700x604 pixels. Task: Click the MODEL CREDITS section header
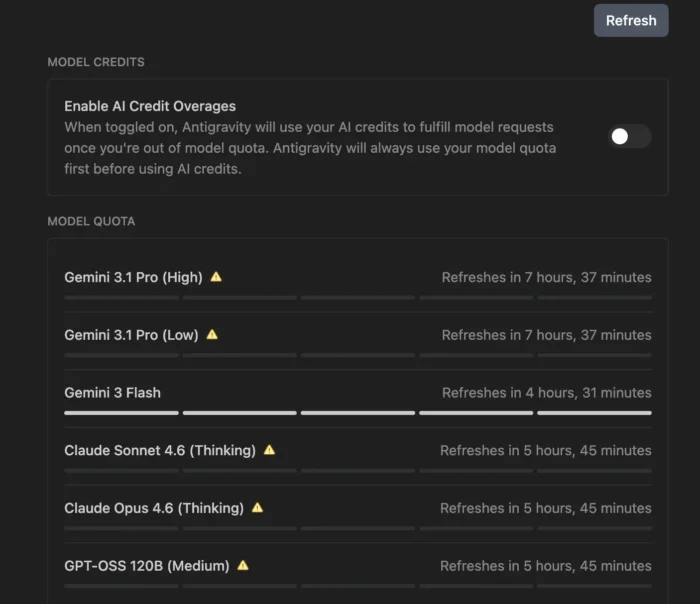click(96, 62)
